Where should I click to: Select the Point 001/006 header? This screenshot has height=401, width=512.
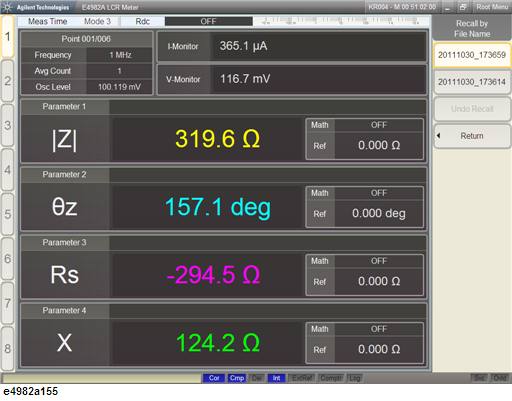(86, 39)
